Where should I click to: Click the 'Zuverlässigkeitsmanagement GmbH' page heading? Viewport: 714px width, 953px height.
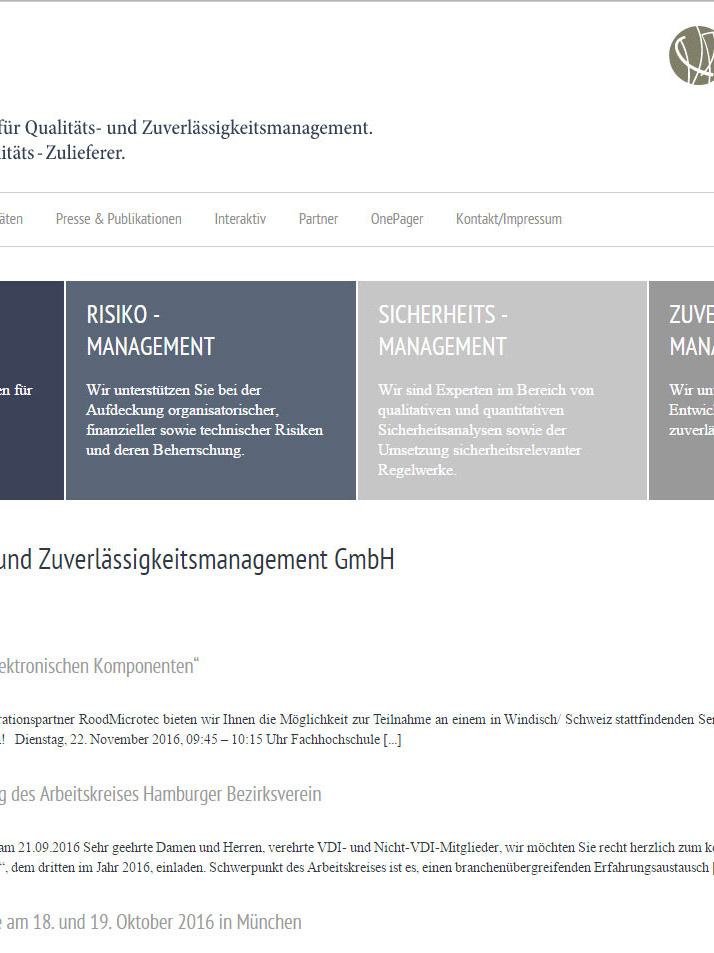197,560
